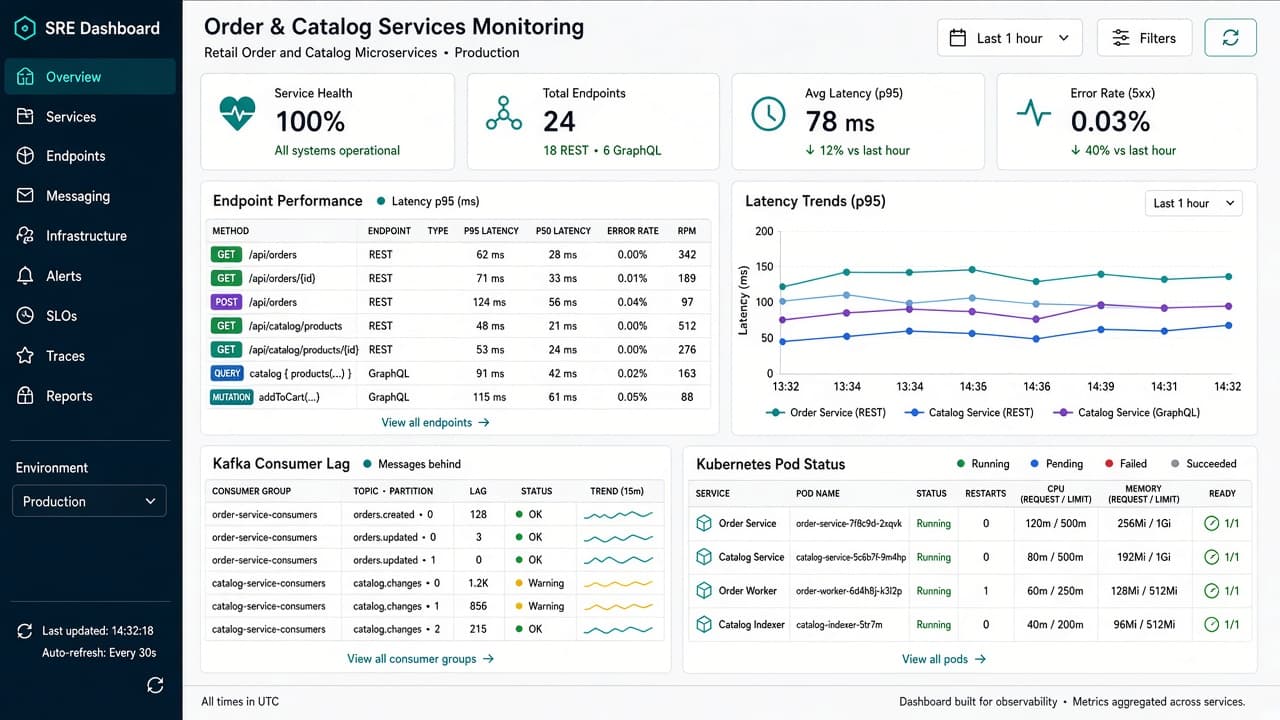Screen dimensions: 1280x720
Task: Click the Latency p95 (ms) legend dot
Action: (x=381, y=201)
